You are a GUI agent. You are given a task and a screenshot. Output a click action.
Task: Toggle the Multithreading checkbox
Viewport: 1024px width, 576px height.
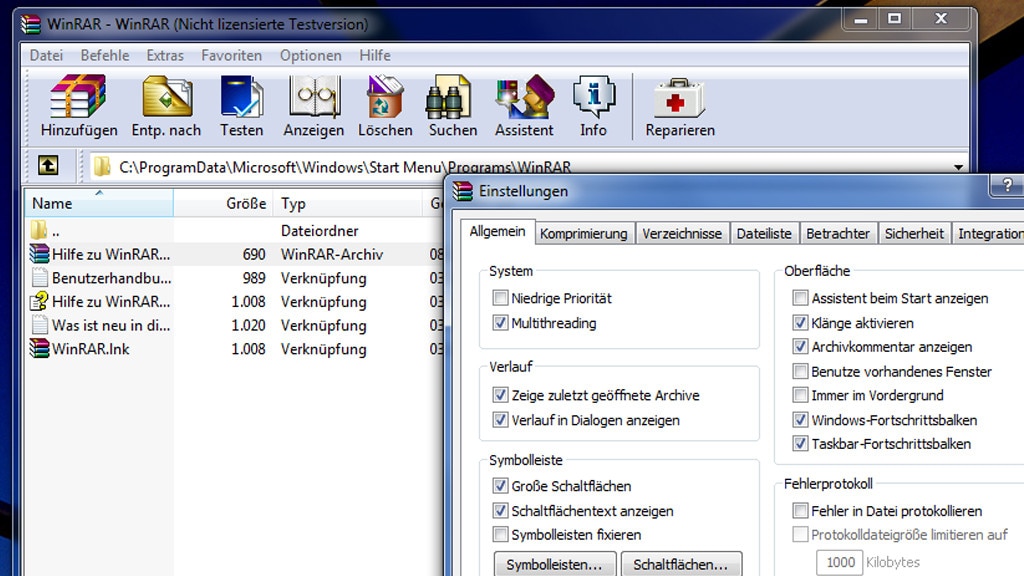click(500, 323)
